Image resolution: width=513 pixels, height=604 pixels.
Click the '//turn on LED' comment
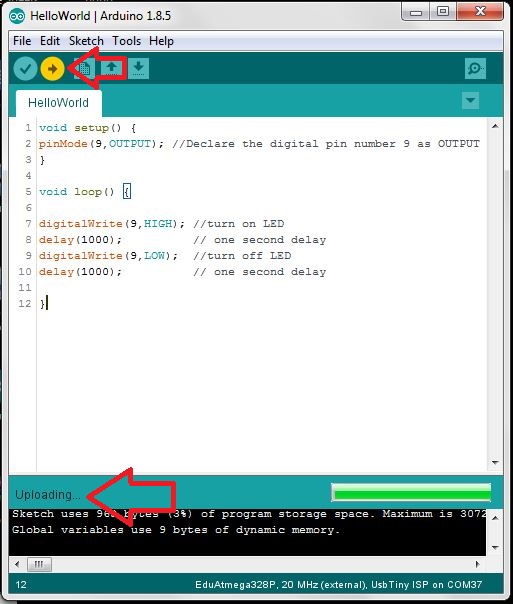pos(239,224)
